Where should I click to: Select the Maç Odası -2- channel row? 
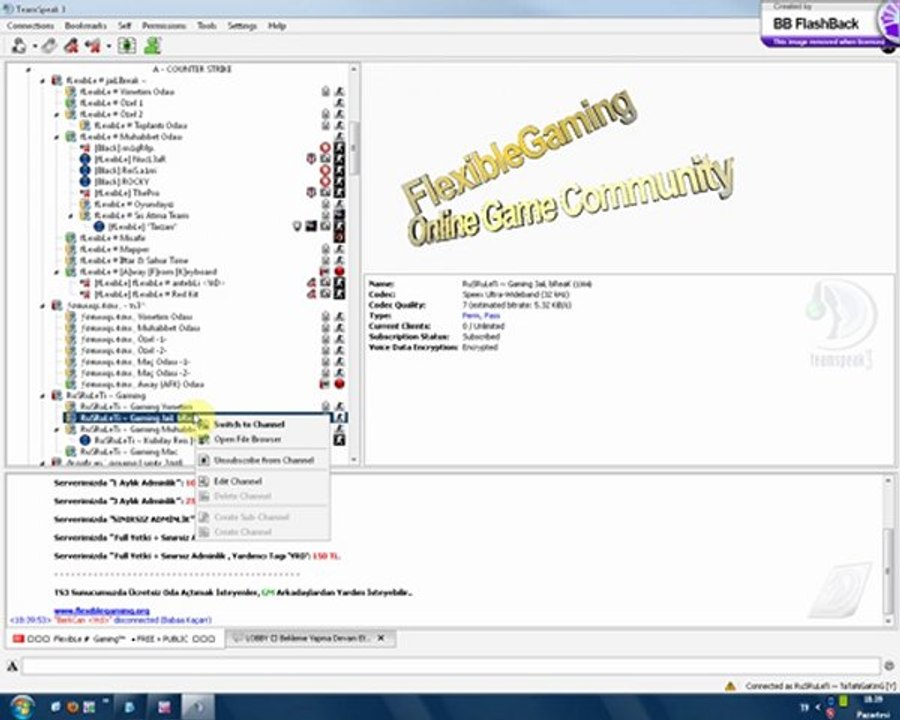(135, 373)
